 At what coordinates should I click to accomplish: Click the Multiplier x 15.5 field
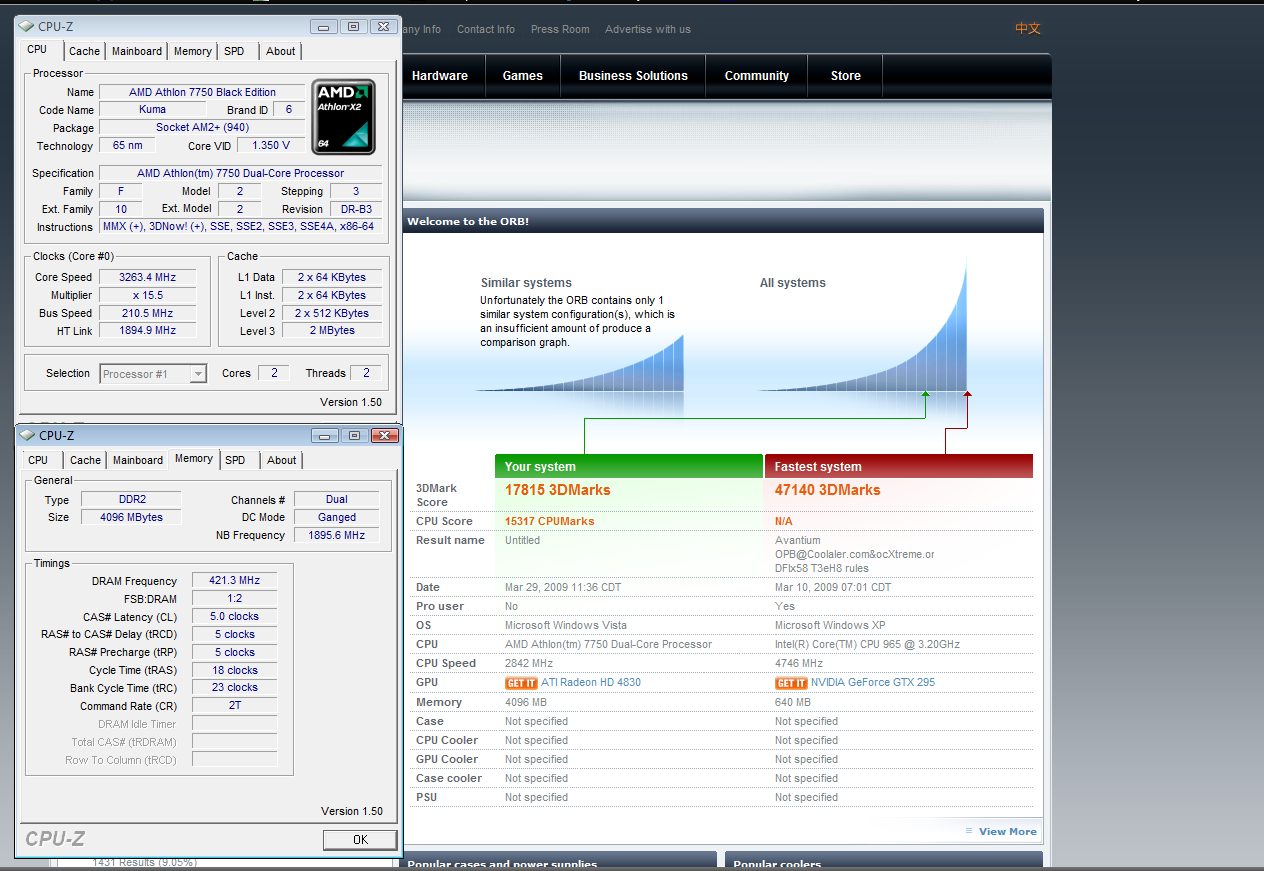pos(148,295)
